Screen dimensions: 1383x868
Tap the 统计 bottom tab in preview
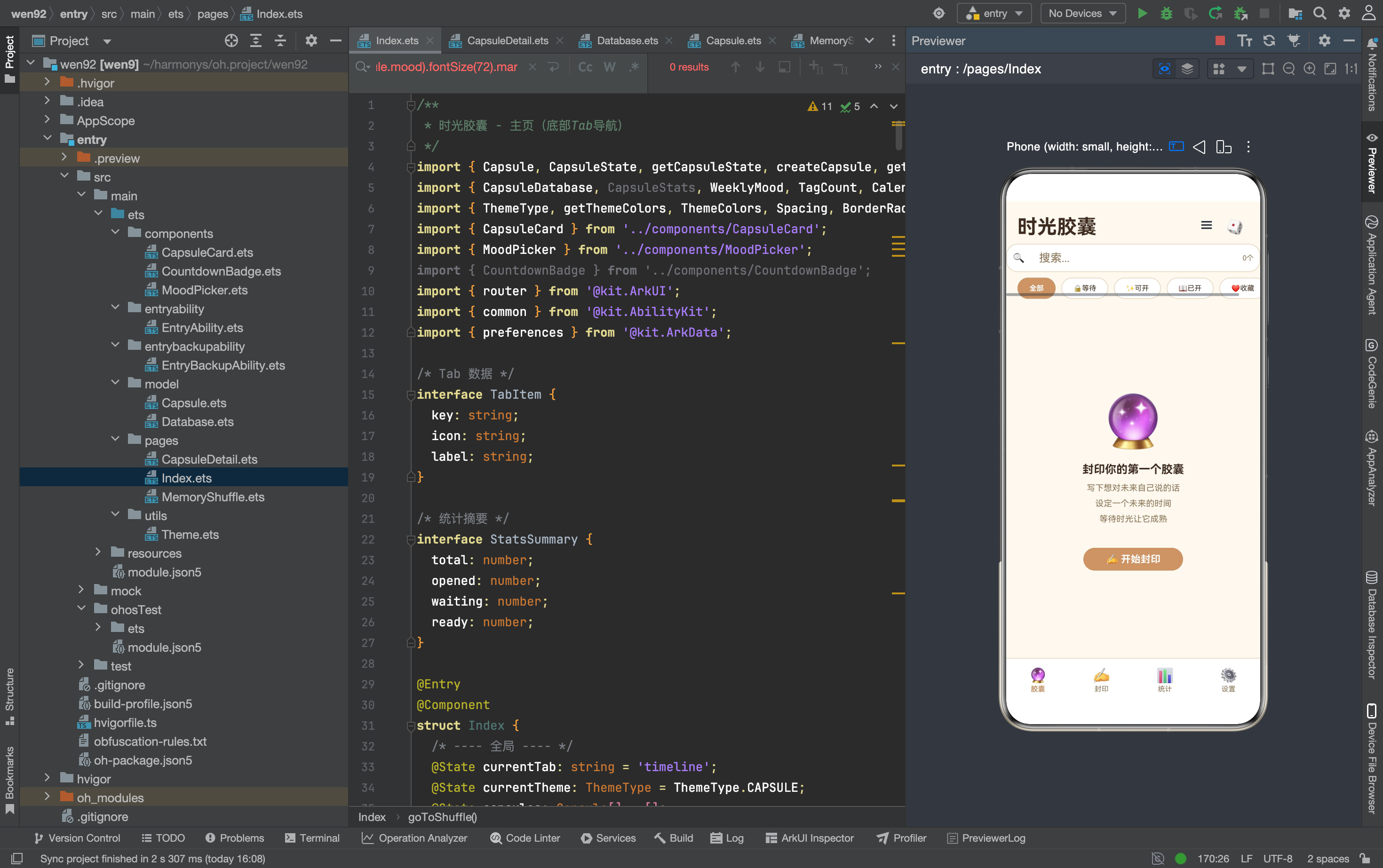tap(1164, 680)
